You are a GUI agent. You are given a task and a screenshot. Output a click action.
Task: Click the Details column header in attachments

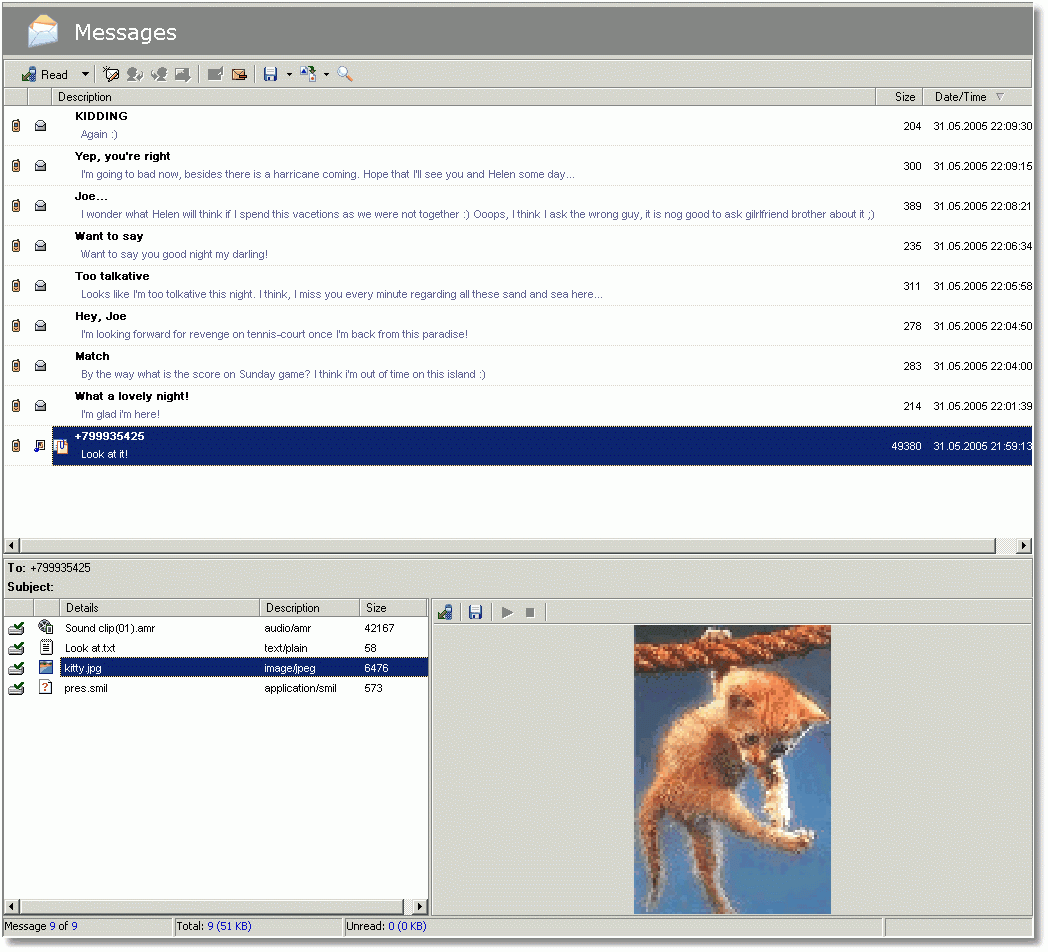(159, 608)
